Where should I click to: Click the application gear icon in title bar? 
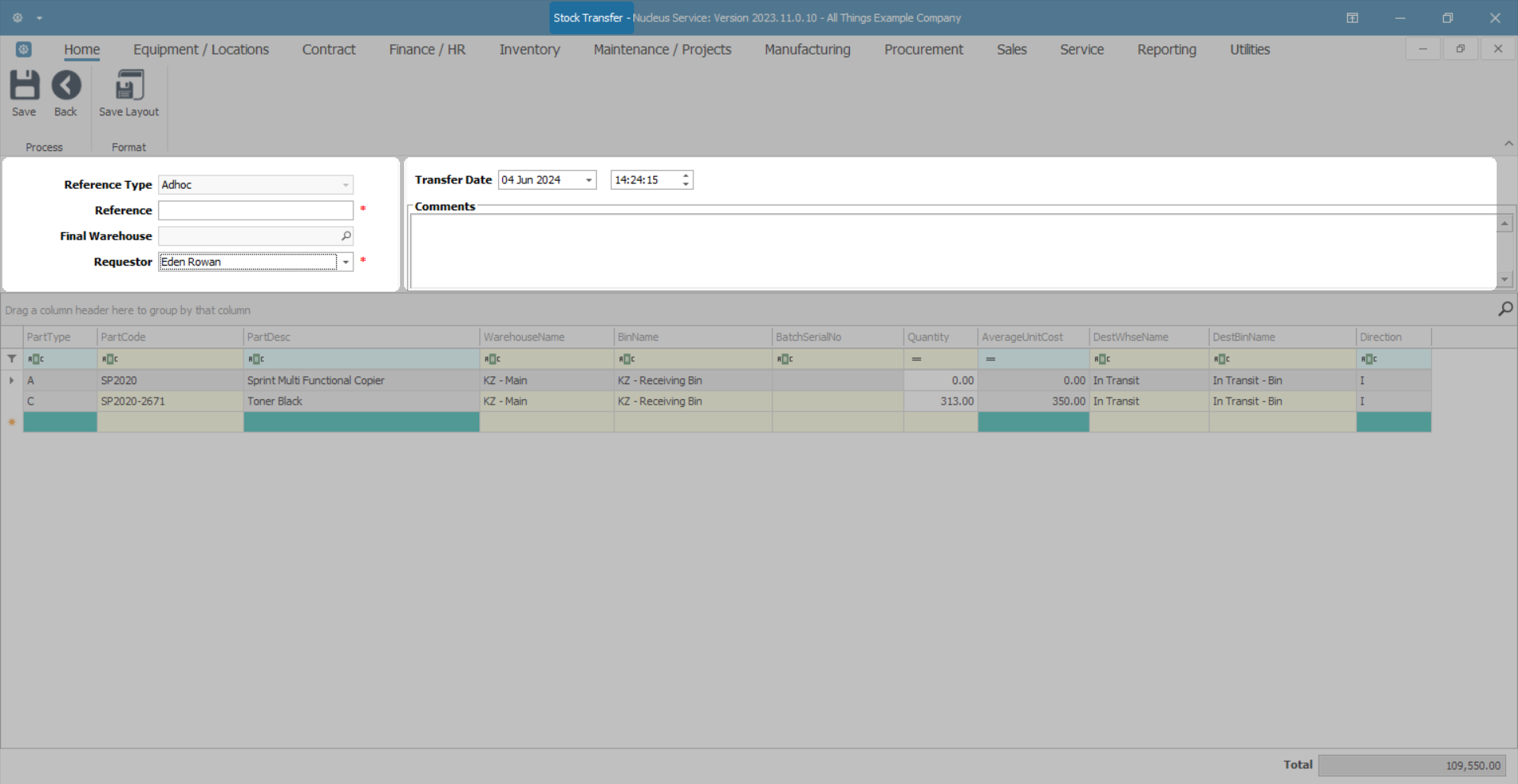coord(17,17)
